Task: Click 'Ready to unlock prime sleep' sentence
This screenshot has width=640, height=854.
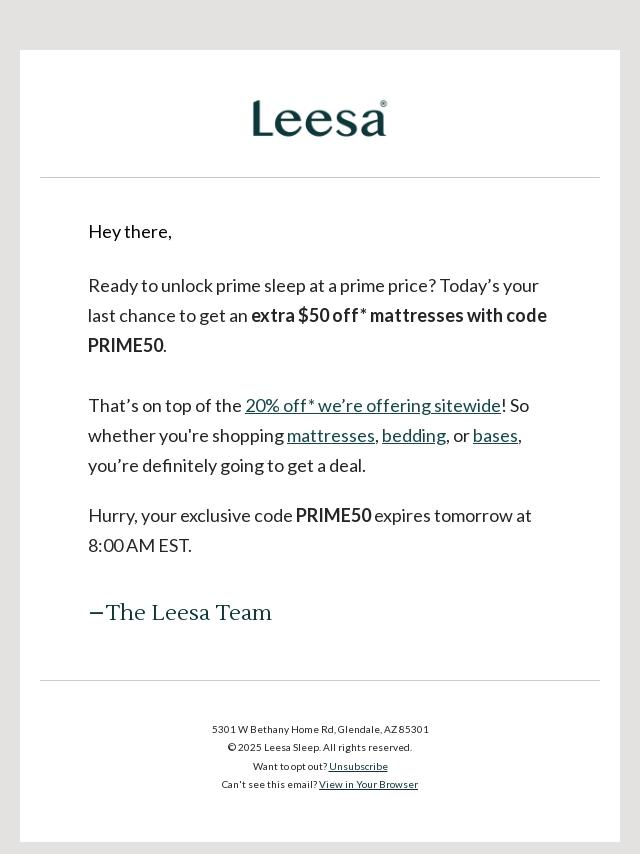Action: (x=262, y=286)
